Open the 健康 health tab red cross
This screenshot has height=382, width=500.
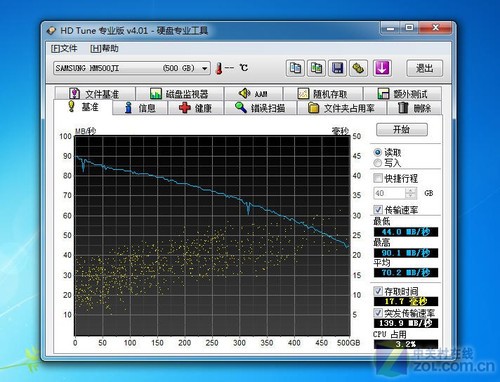pyautogui.click(x=195, y=108)
